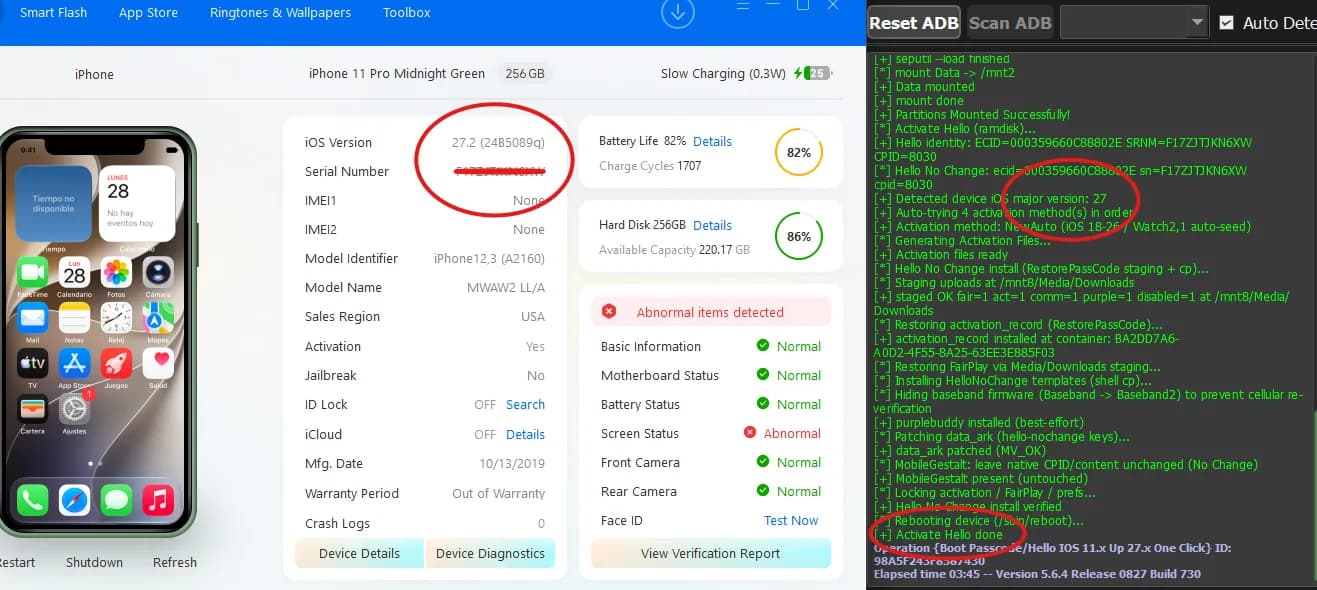The width and height of the screenshot is (1317, 590).
Task: Click the Photos app icon on the iPhone preview
Action: [x=116, y=271]
